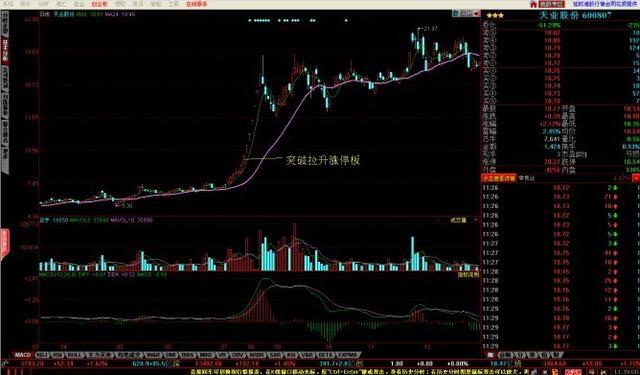Viewport: 640px width, 375px height.
Task: Switch to the BIAS indicator tab
Action: [x=189, y=355]
